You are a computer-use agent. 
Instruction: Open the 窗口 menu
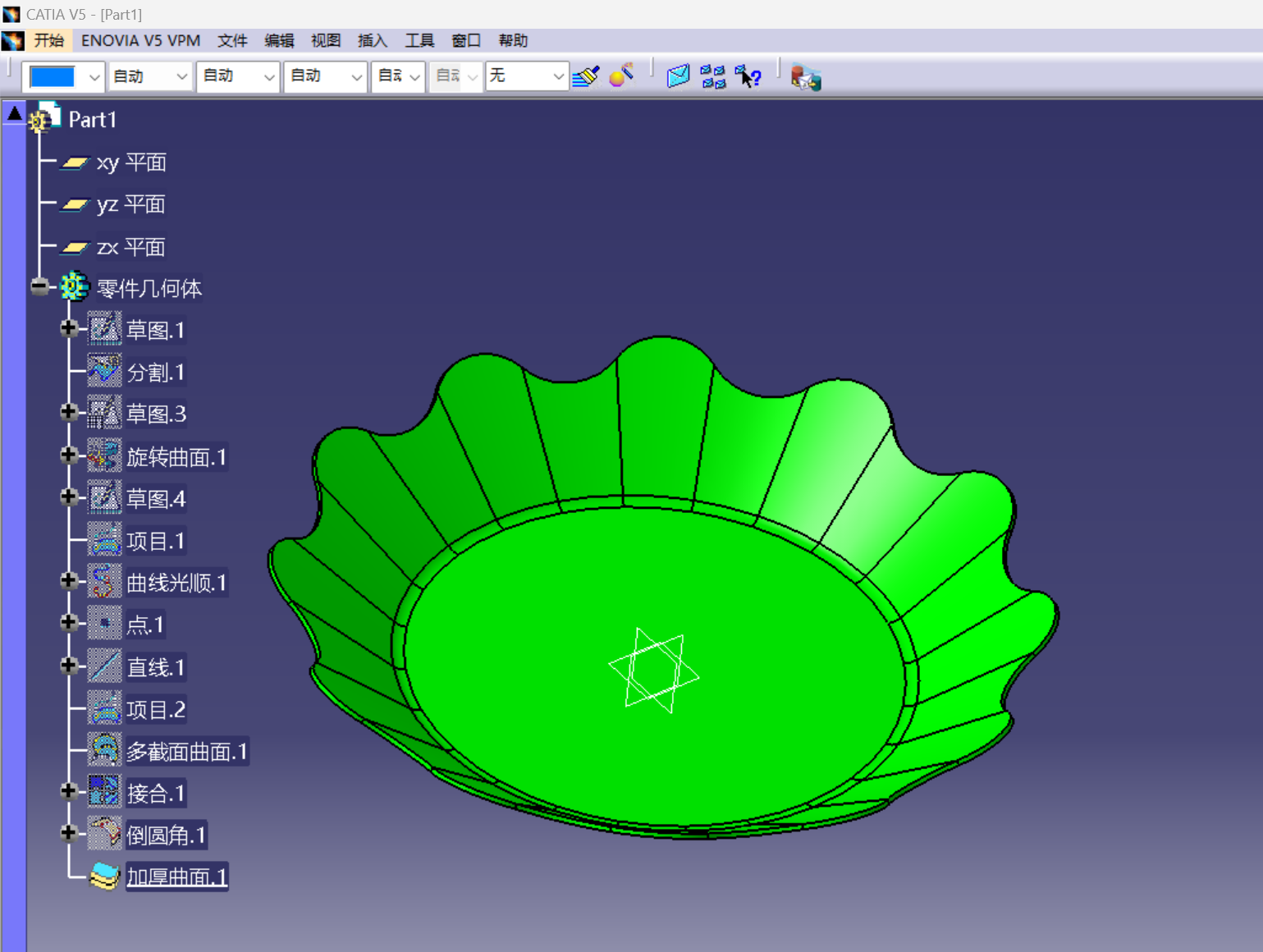[466, 40]
